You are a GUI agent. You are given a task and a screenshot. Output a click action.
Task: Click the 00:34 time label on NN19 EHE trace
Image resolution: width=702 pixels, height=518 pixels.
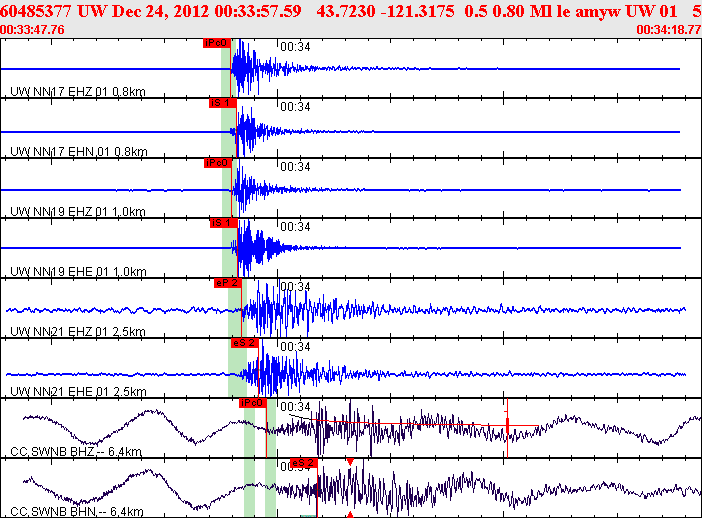[x=295, y=227]
